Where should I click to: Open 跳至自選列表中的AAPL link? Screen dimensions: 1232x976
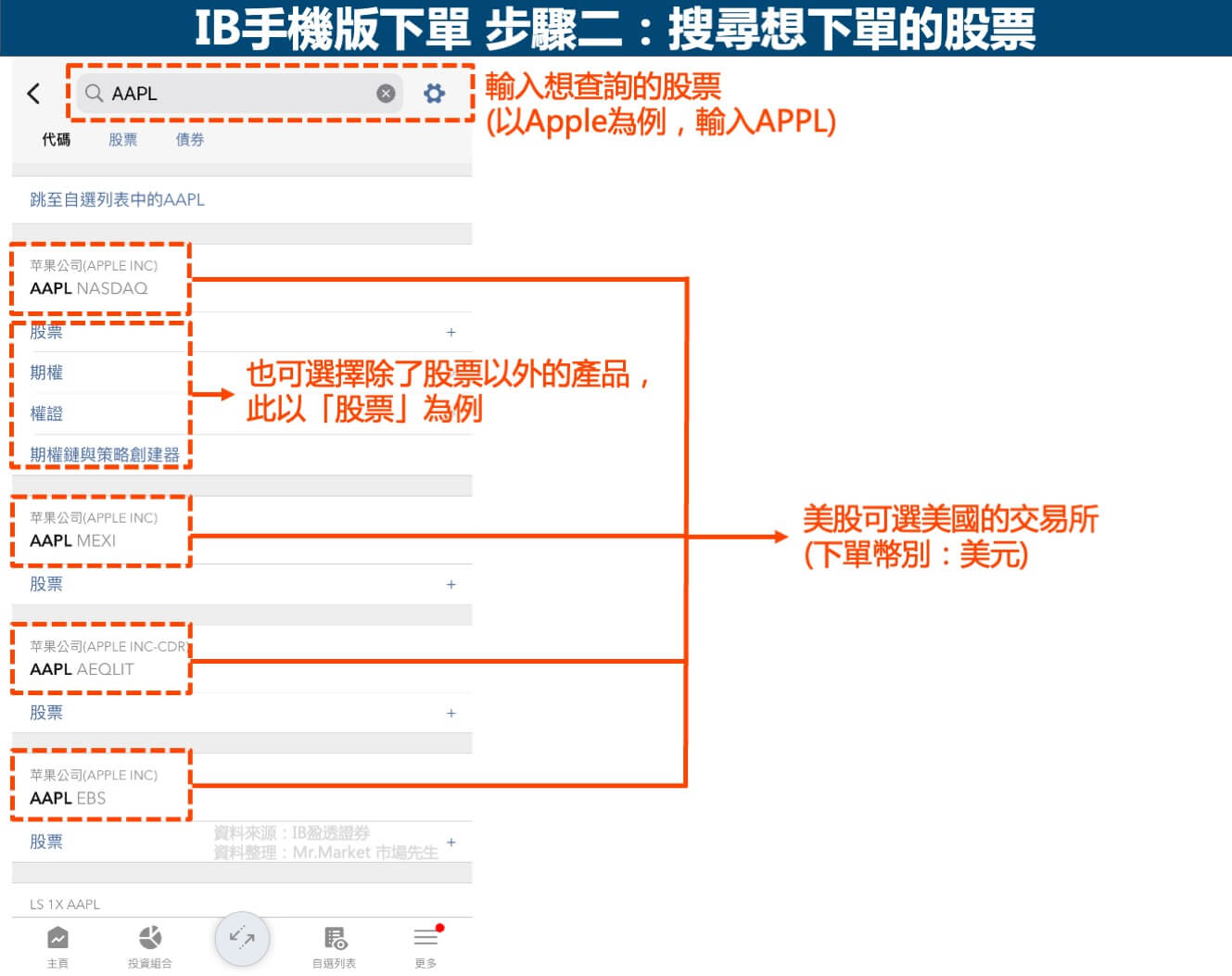coord(117,199)
